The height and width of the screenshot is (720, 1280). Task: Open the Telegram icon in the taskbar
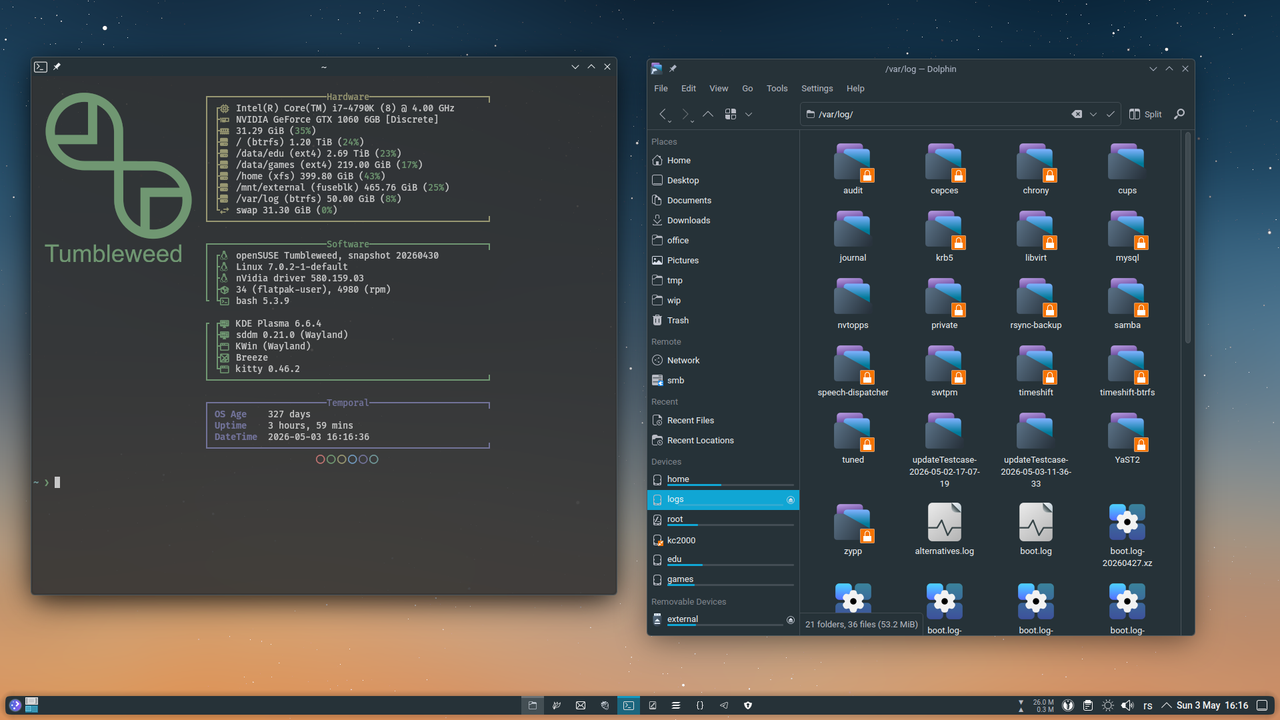(x=724, y=705)
